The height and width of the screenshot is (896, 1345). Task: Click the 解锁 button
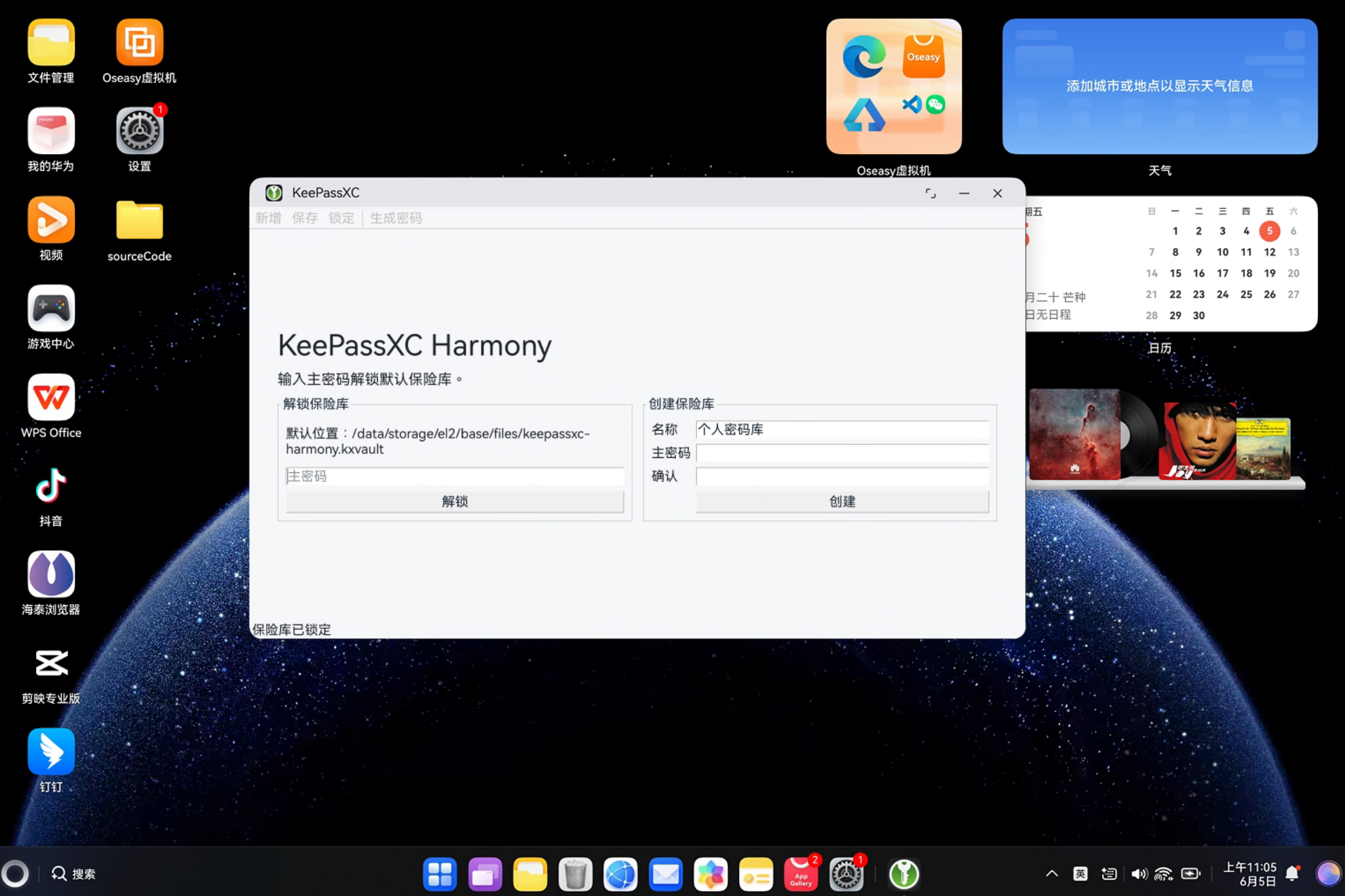(x=455, y=501)
